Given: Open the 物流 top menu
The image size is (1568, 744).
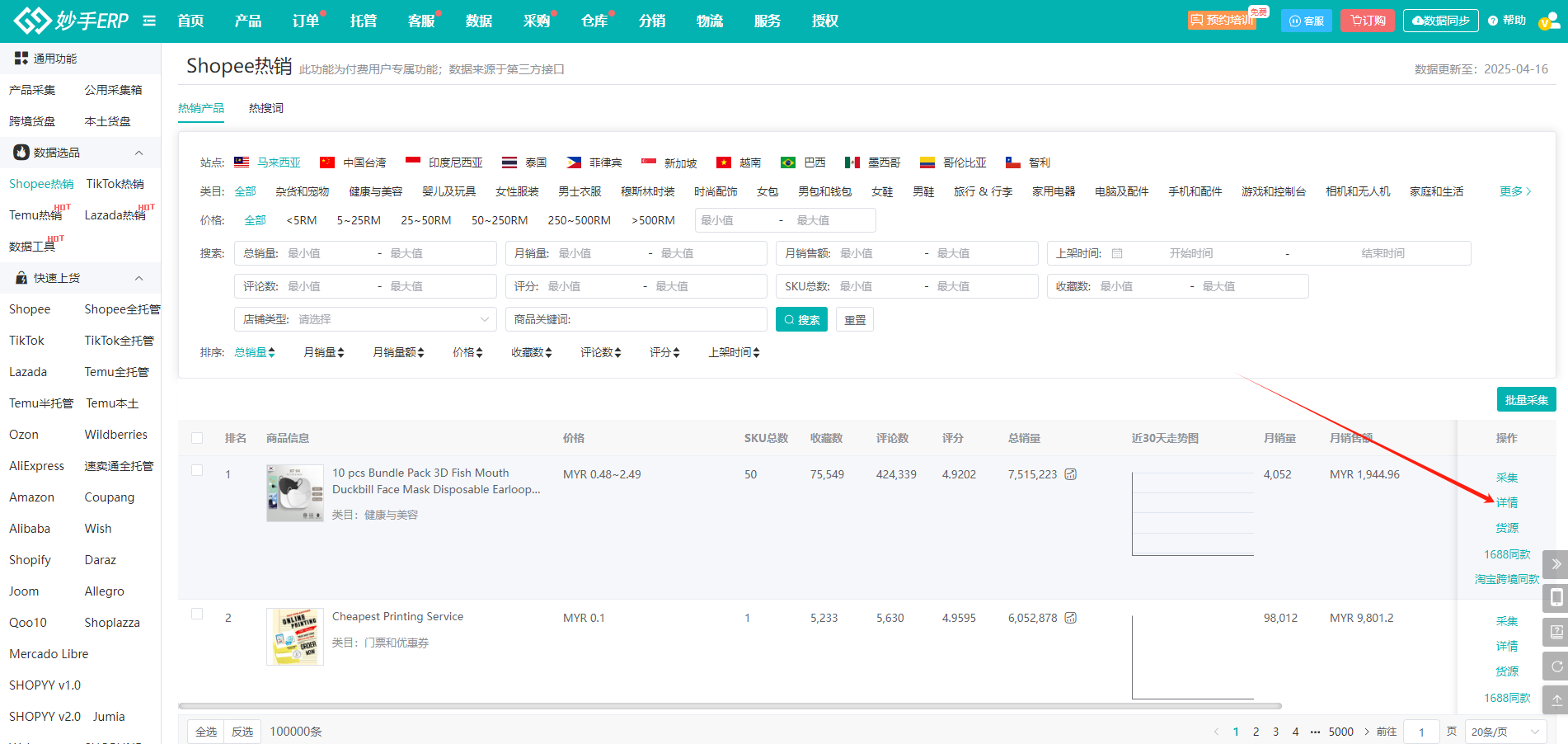Looking at the screenshot, I should tap(710, 21).
